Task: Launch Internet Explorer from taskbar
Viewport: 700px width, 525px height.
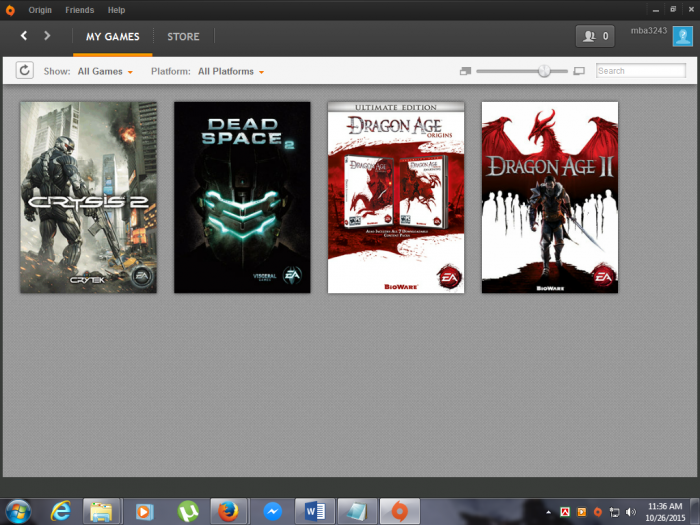Action: point(60,512)
